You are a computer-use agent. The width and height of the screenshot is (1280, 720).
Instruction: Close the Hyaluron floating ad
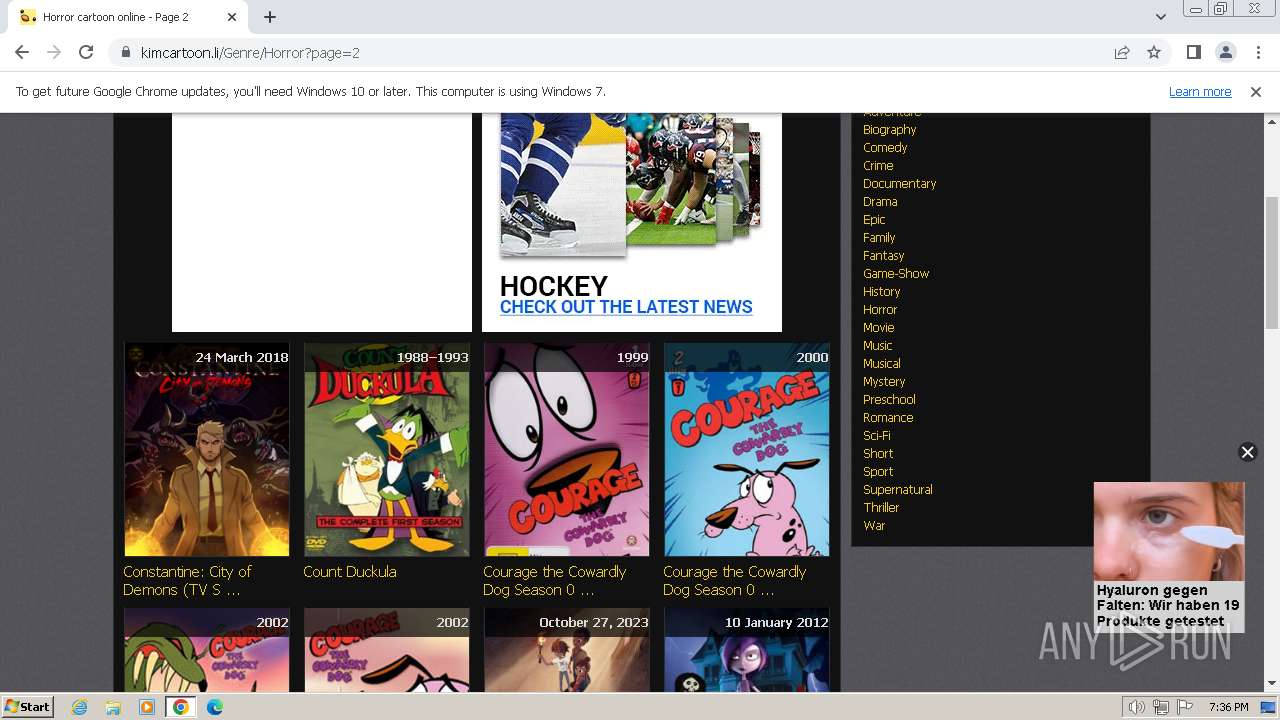[1247, 452]
